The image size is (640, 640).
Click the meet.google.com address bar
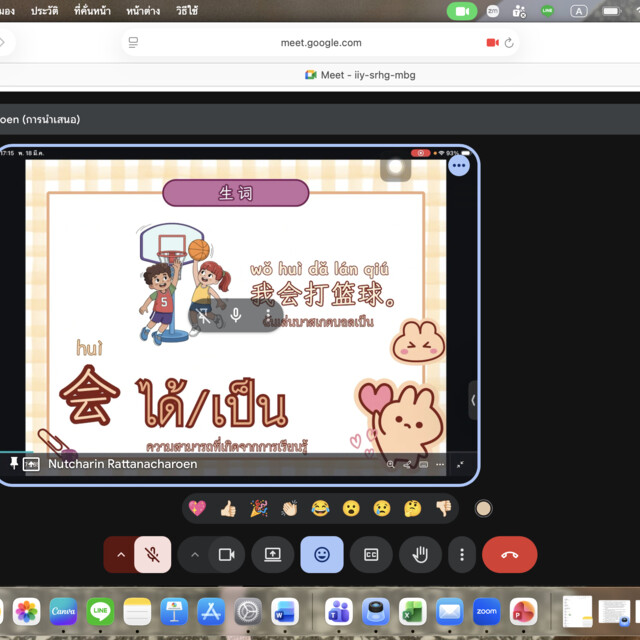pyautogui.click(x=321, y=43)
